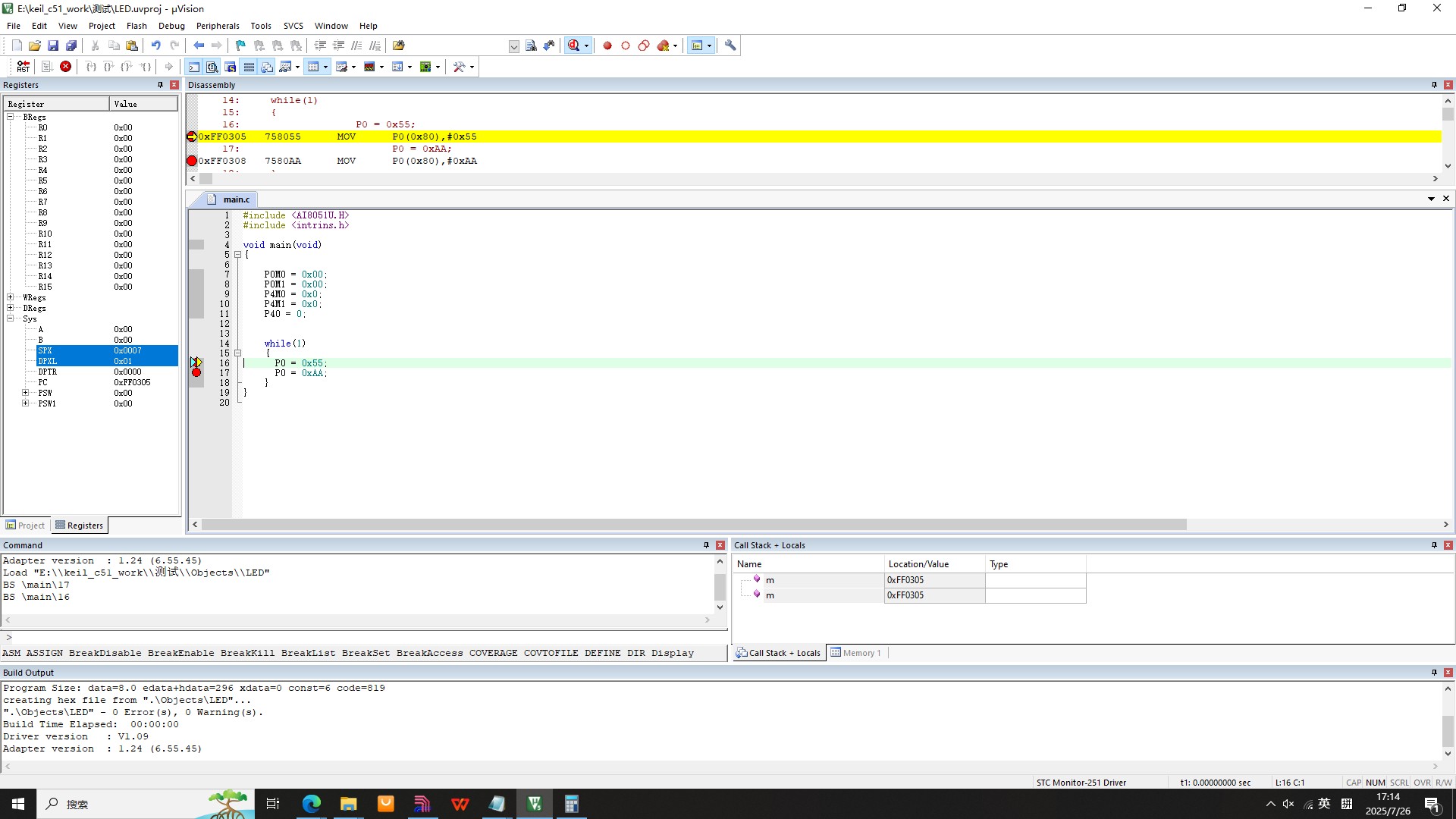The width and height of the screenshot is (1456, 819).
Task: Close the Disassembly panel
Action: click(x=1448, y=85)
